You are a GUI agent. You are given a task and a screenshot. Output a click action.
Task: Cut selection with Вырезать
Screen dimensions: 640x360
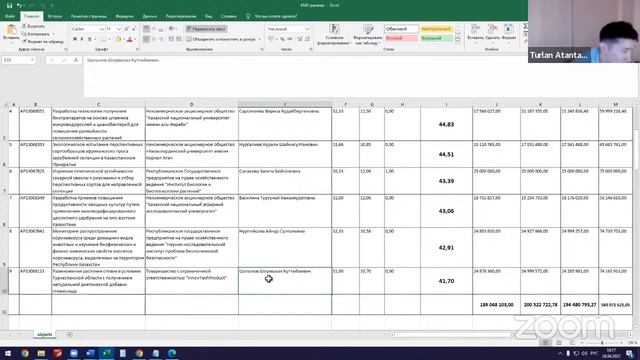(33, 26)
